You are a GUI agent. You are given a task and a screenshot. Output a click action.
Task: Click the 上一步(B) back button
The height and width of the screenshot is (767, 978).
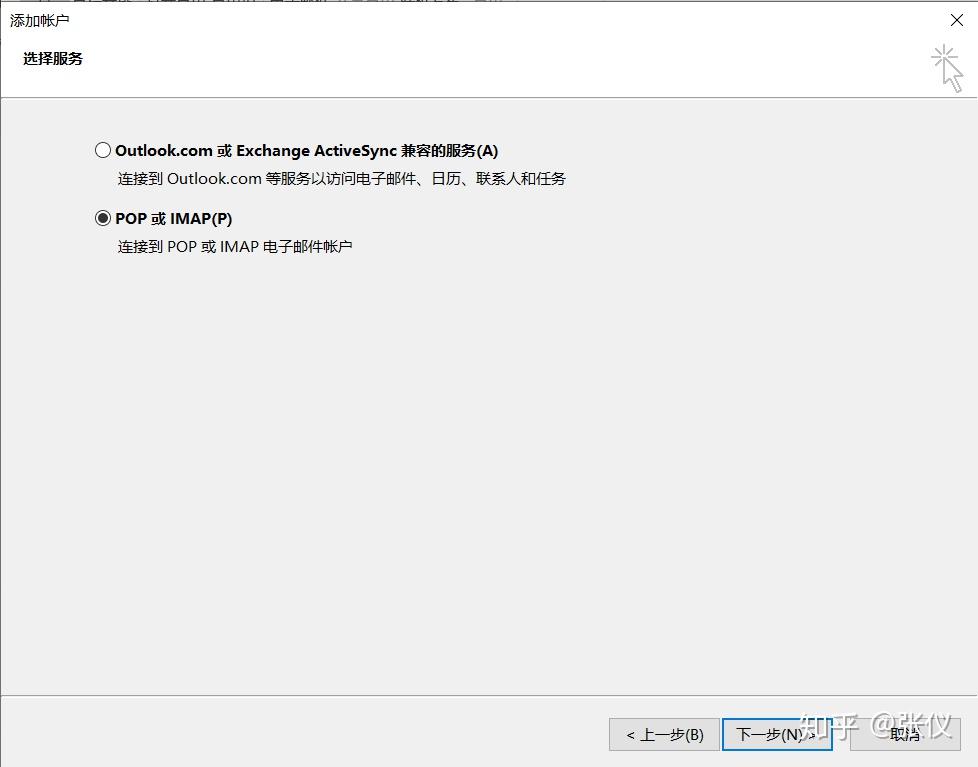(664, 735)
